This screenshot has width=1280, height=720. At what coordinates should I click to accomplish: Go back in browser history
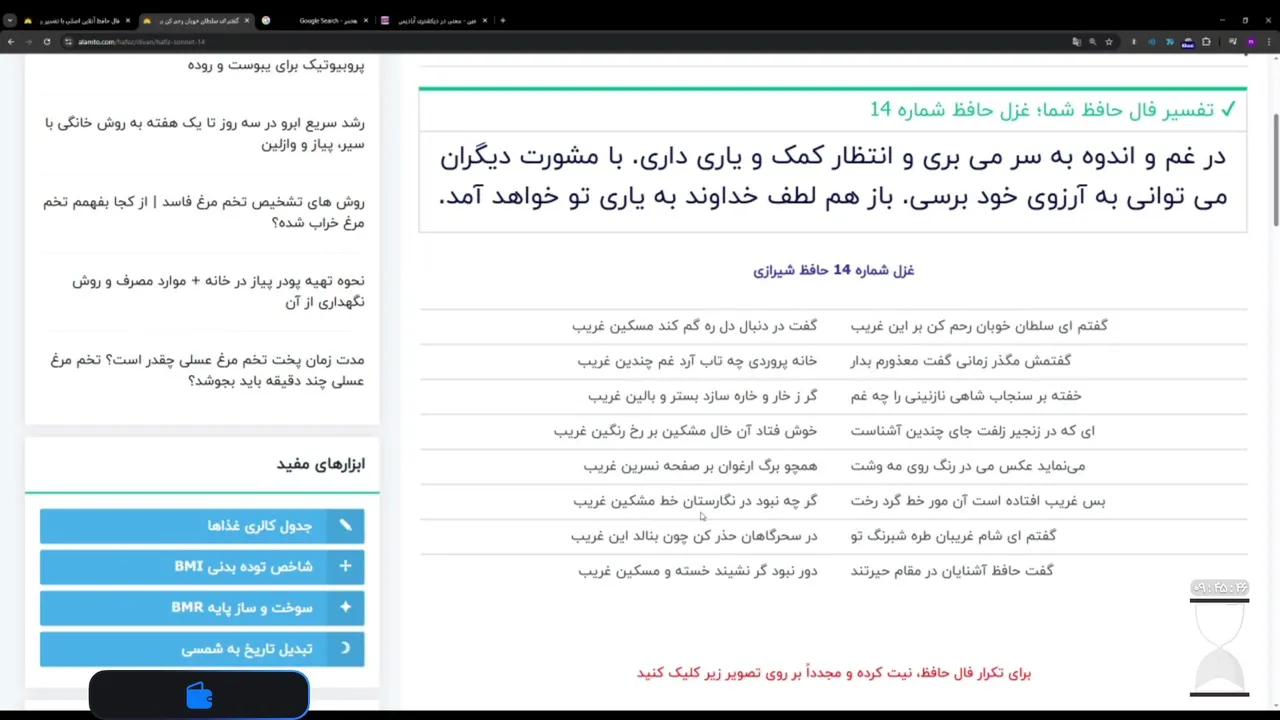click(x=11, y=42)
